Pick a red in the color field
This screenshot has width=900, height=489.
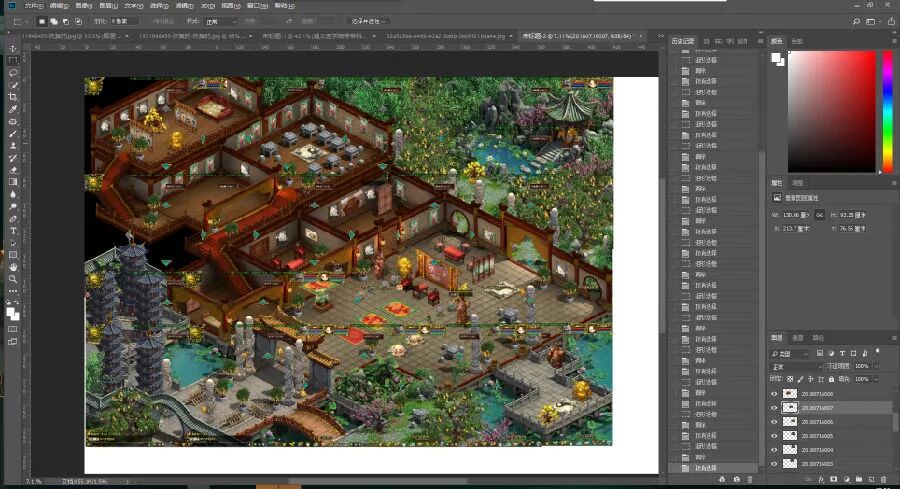[x=832, y=111]
